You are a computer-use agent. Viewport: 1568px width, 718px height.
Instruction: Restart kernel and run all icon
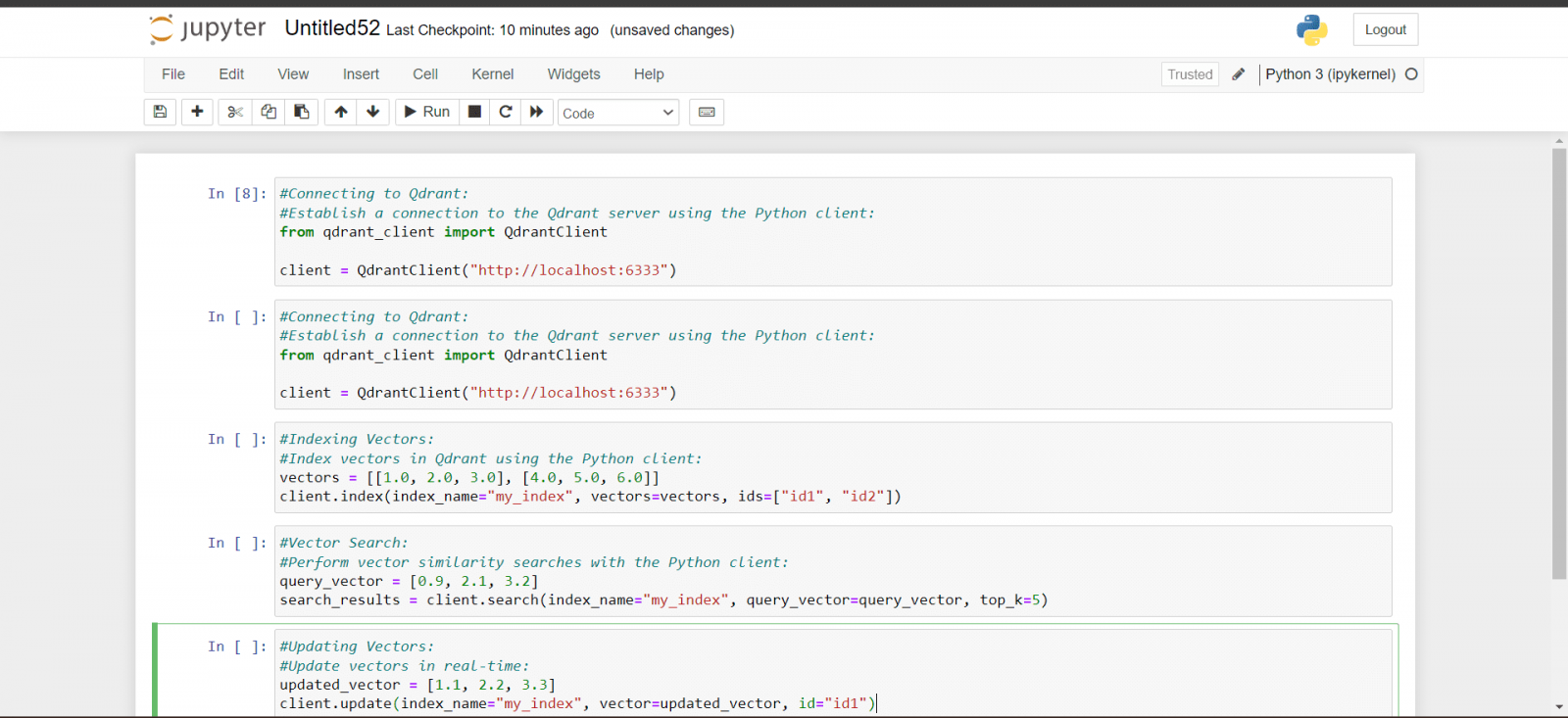[537, 112]
